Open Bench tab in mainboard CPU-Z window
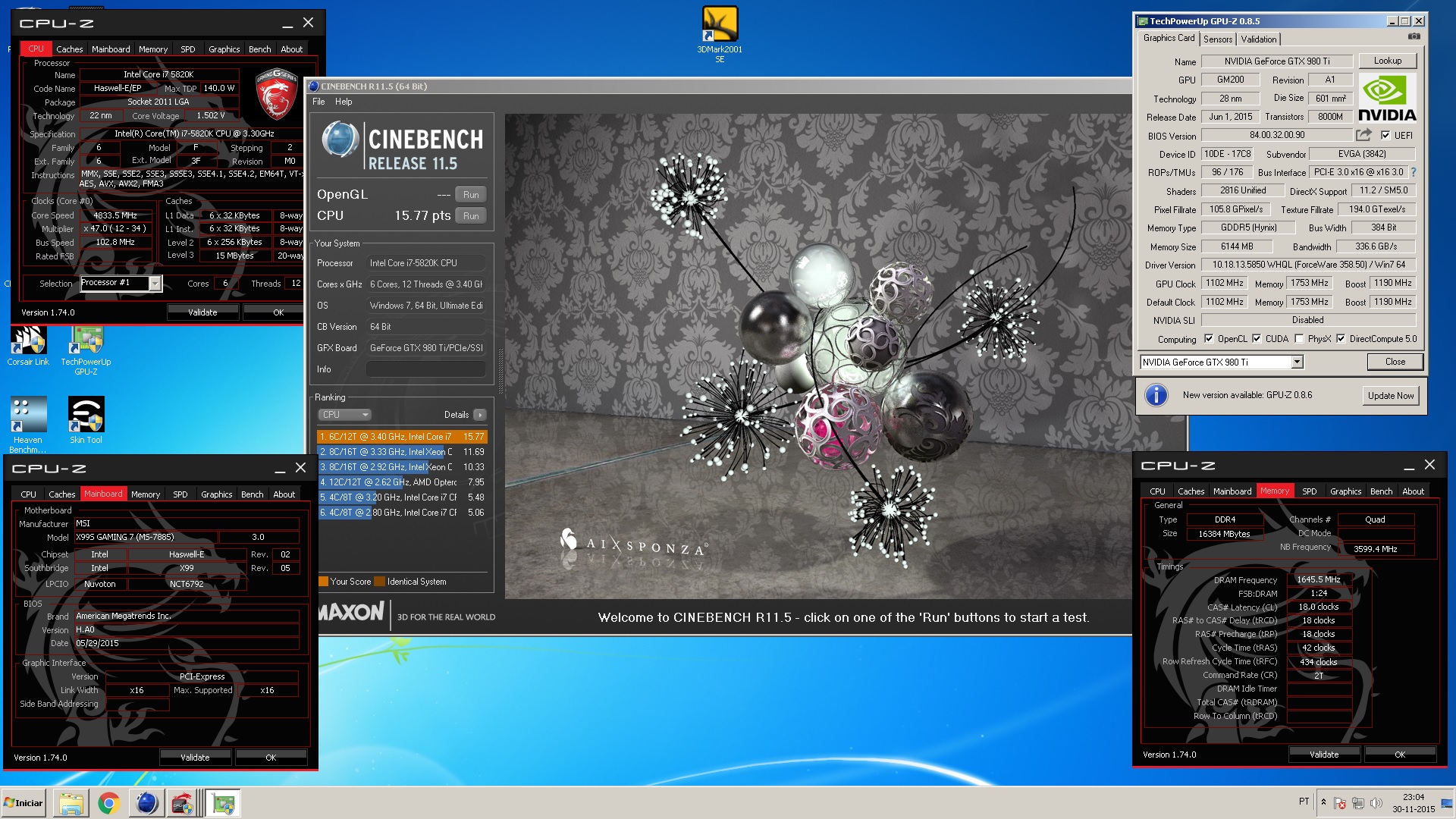Screen dimensions: 1456x819 tap(252, 494)
